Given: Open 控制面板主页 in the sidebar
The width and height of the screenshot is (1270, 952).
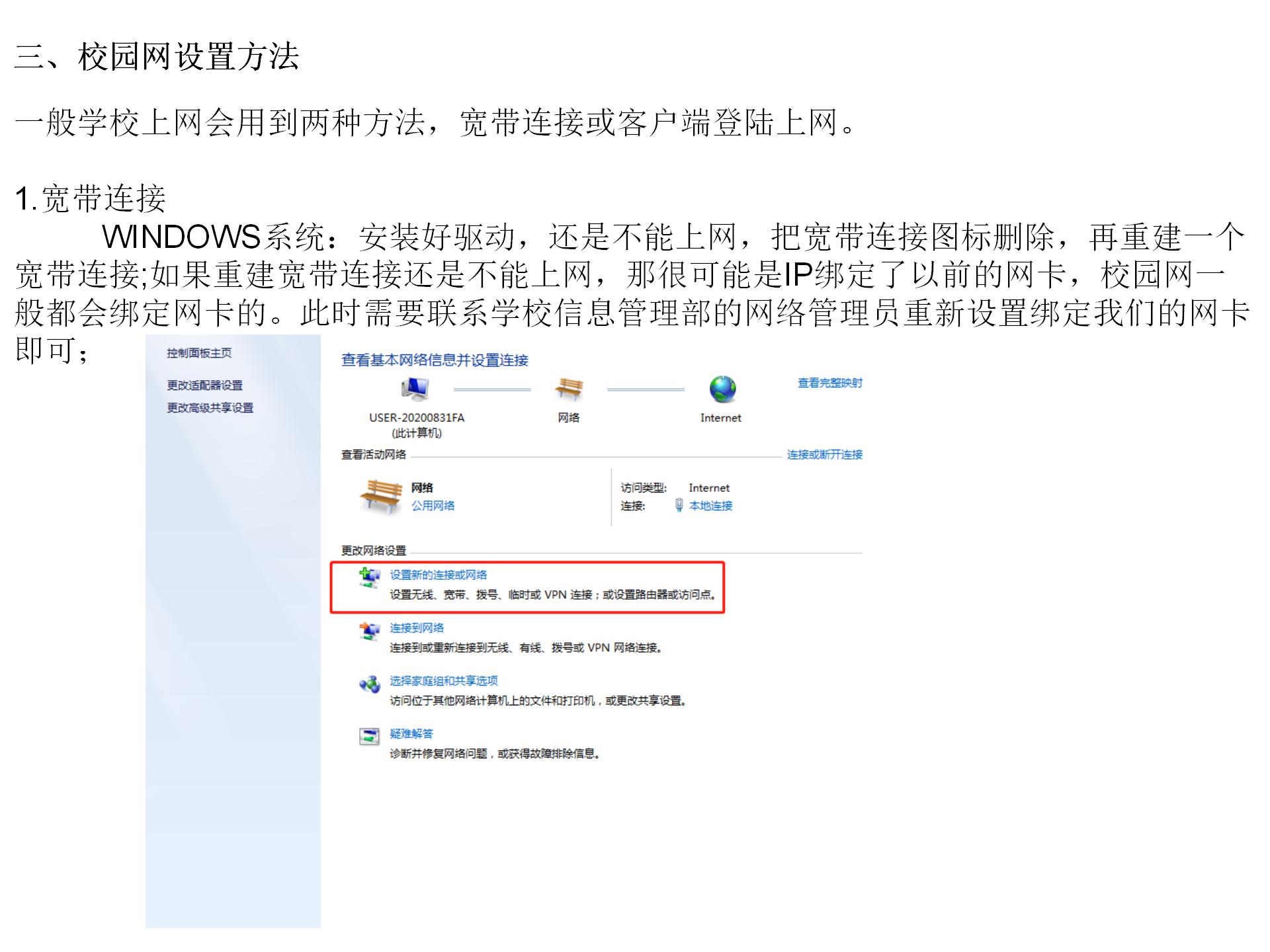Looking at the screenshot, I should click(199, 353).
